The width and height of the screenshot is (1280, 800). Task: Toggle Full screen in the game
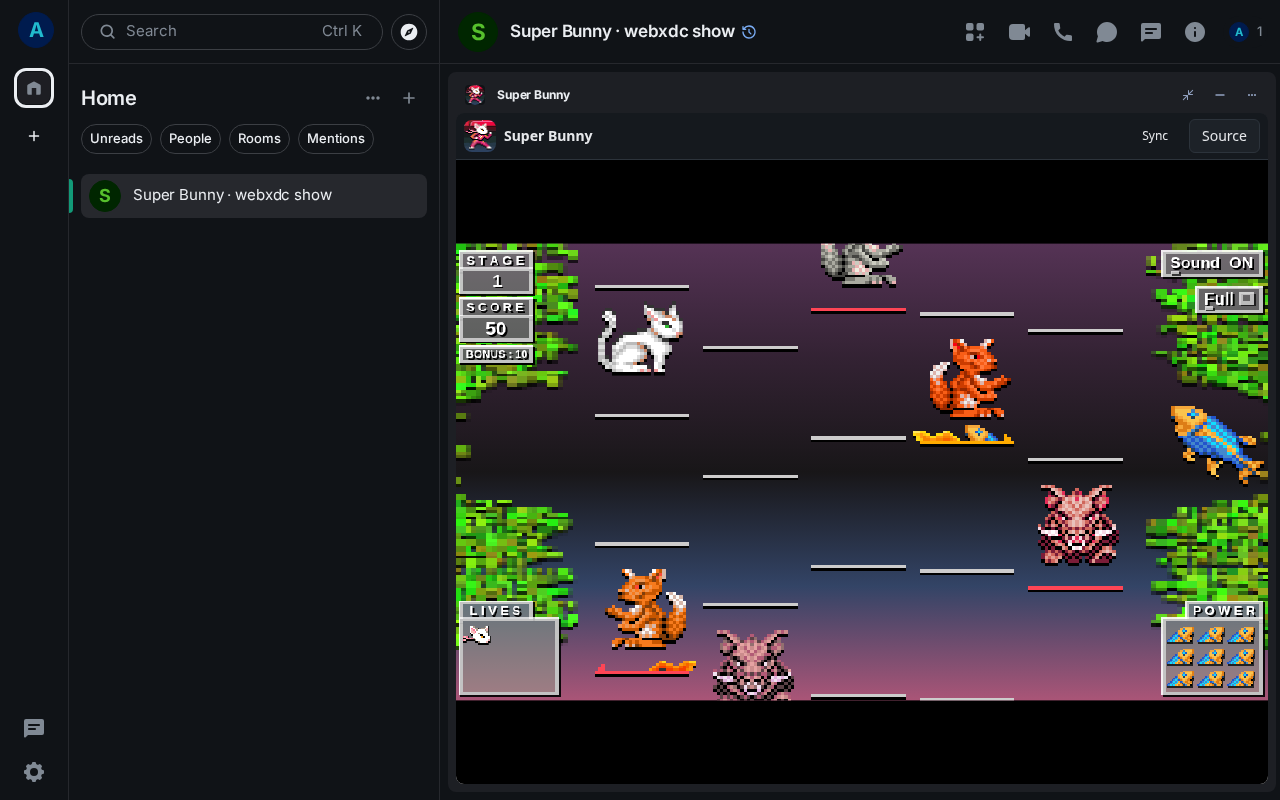click(1229, 299)
